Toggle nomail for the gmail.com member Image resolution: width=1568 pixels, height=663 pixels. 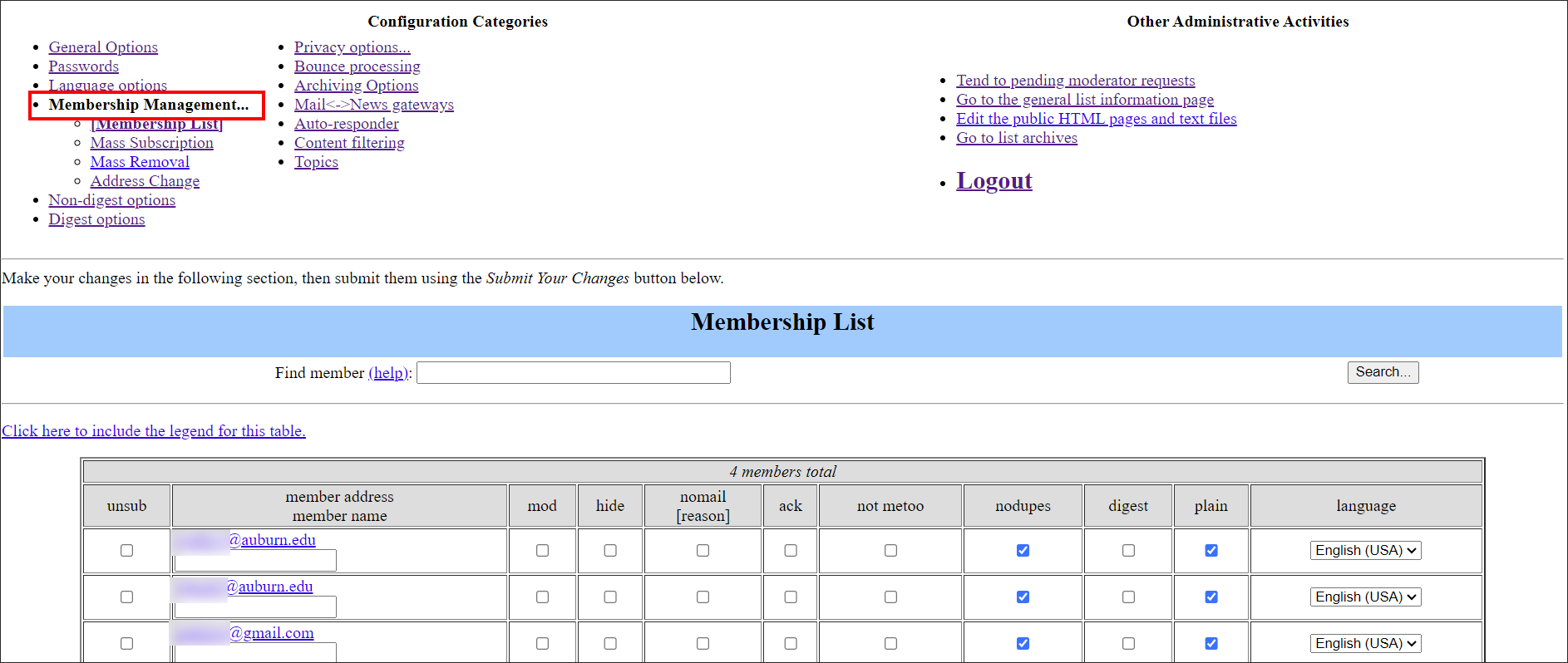tap(703, 644)
